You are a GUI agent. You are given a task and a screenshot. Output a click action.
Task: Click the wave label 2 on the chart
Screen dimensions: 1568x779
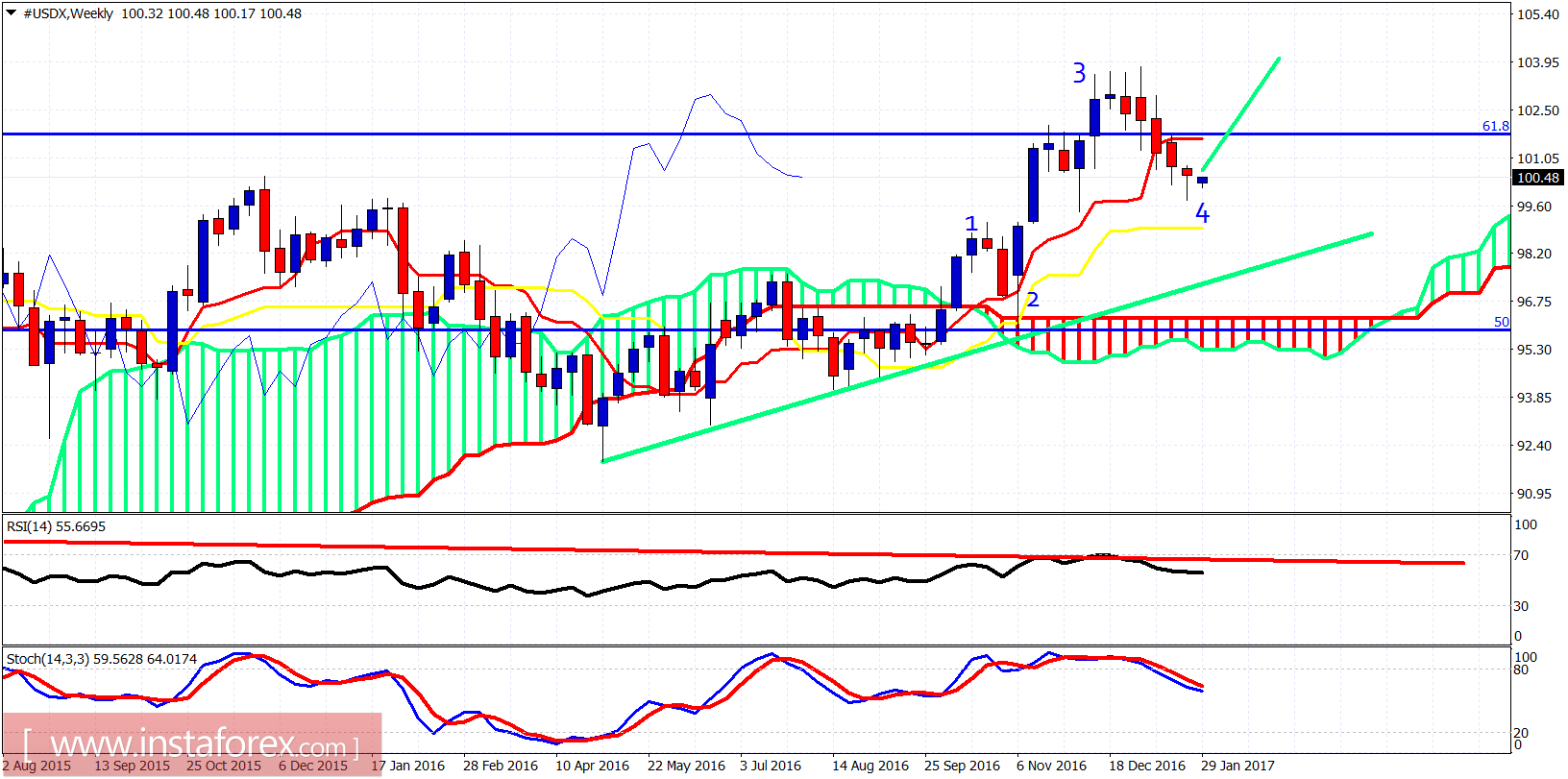1033,300
